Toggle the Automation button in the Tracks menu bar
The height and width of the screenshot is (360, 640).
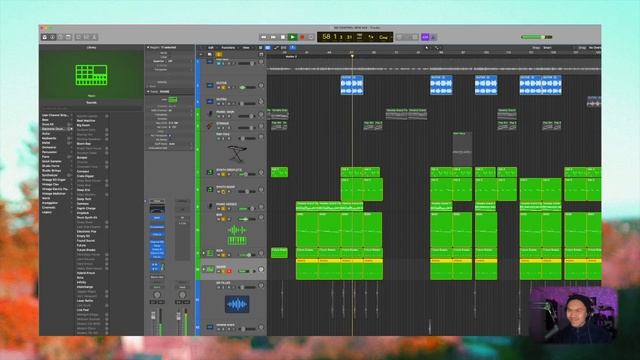pos(276,48)
